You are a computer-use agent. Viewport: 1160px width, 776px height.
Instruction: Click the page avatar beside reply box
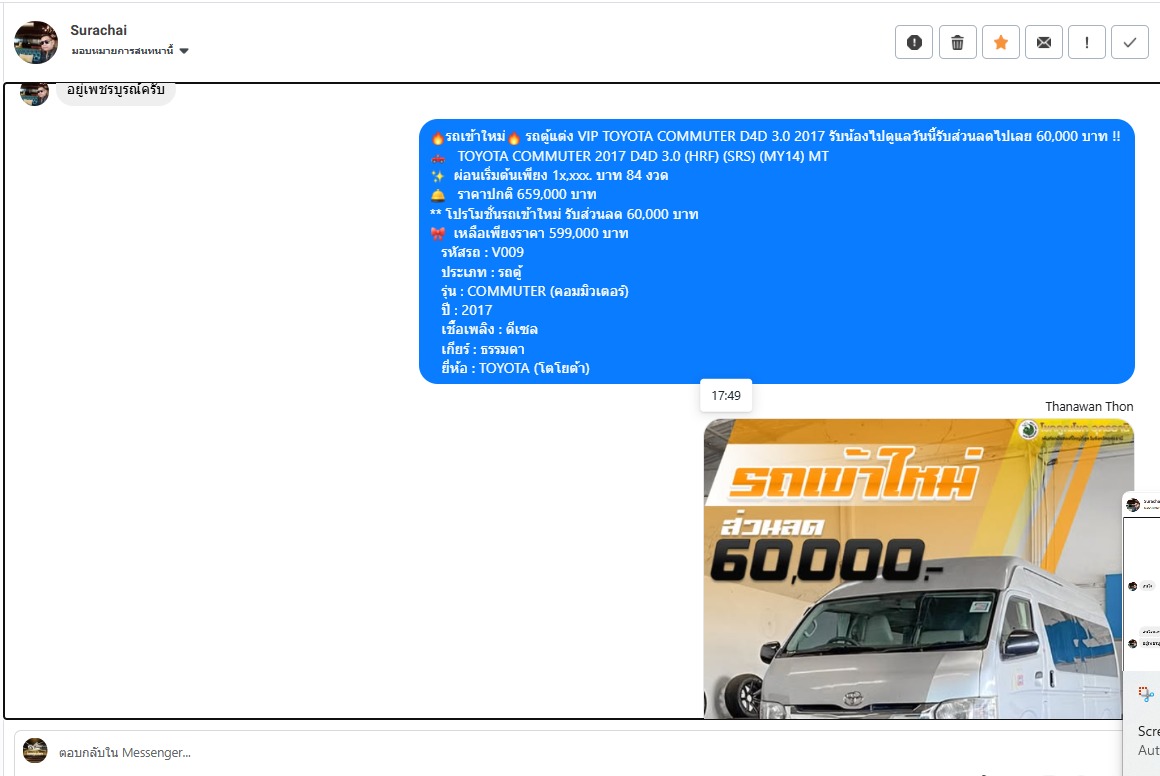coord(35,750)
